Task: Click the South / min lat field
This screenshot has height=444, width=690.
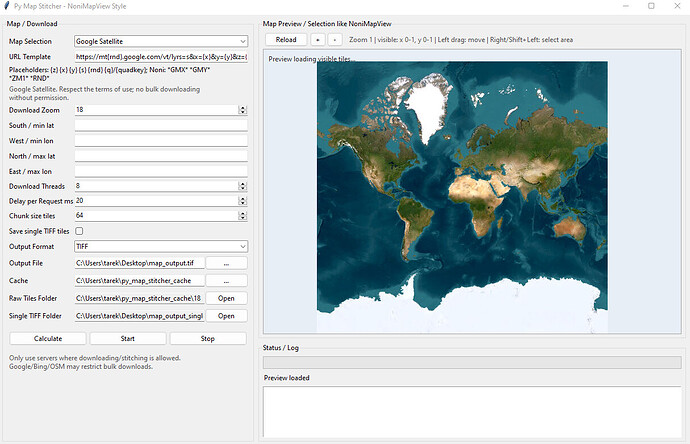Action: tap(161, 125)
